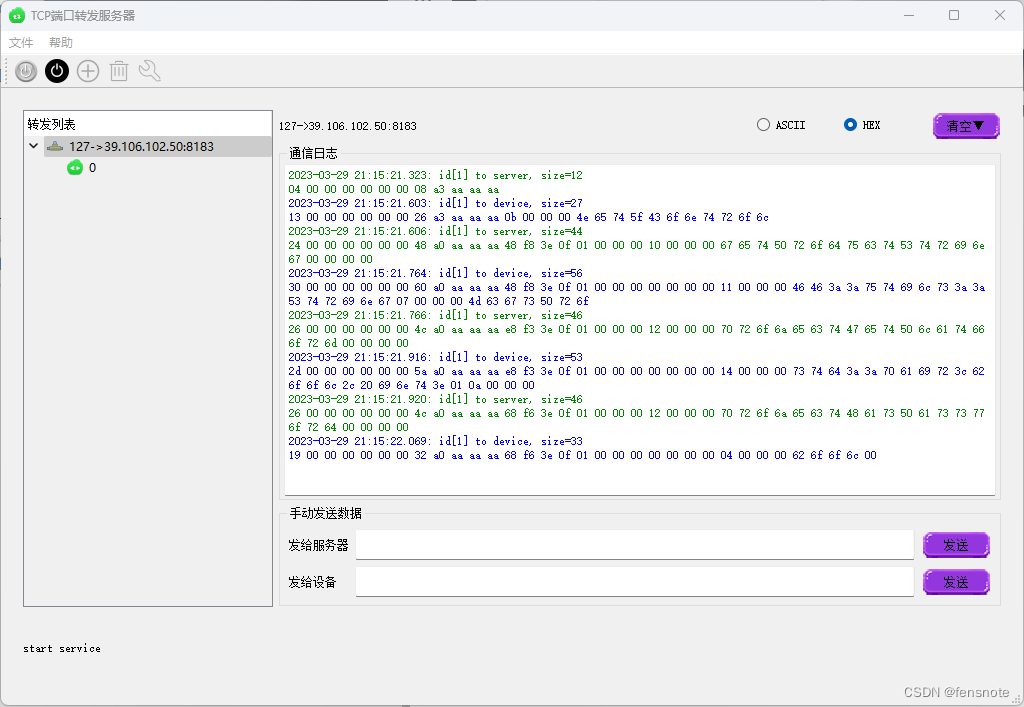
Task: Select the ASCII display mode
Action: [780, 125]
